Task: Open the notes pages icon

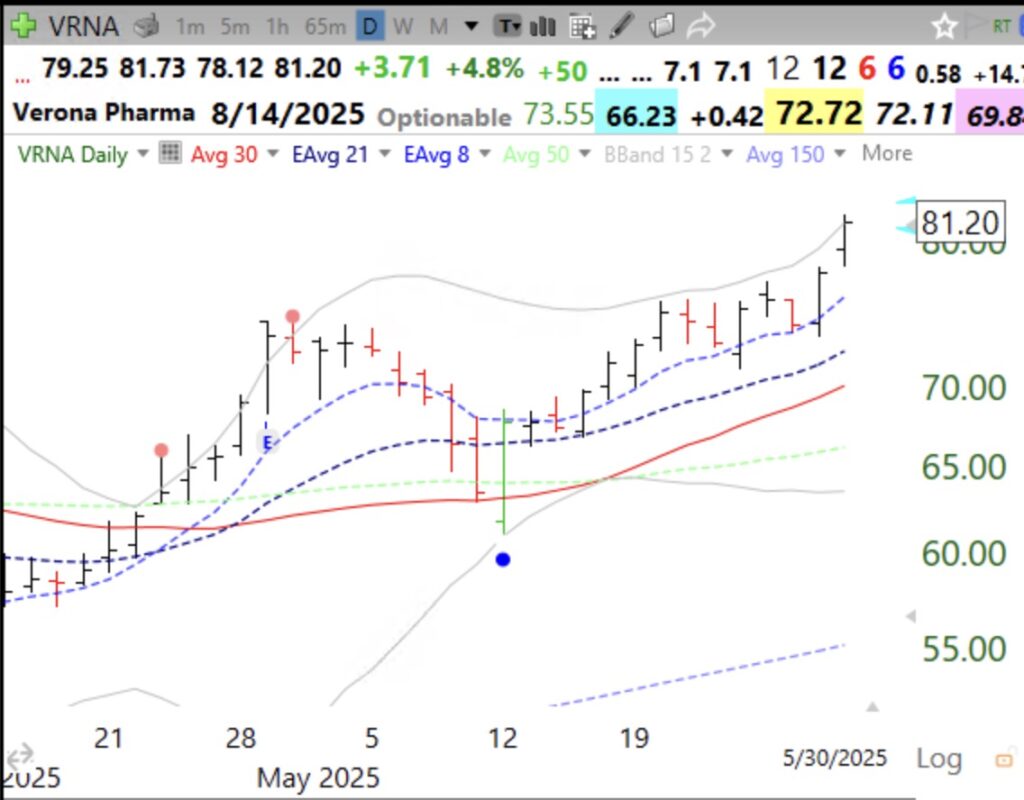Action: [661, 26]
